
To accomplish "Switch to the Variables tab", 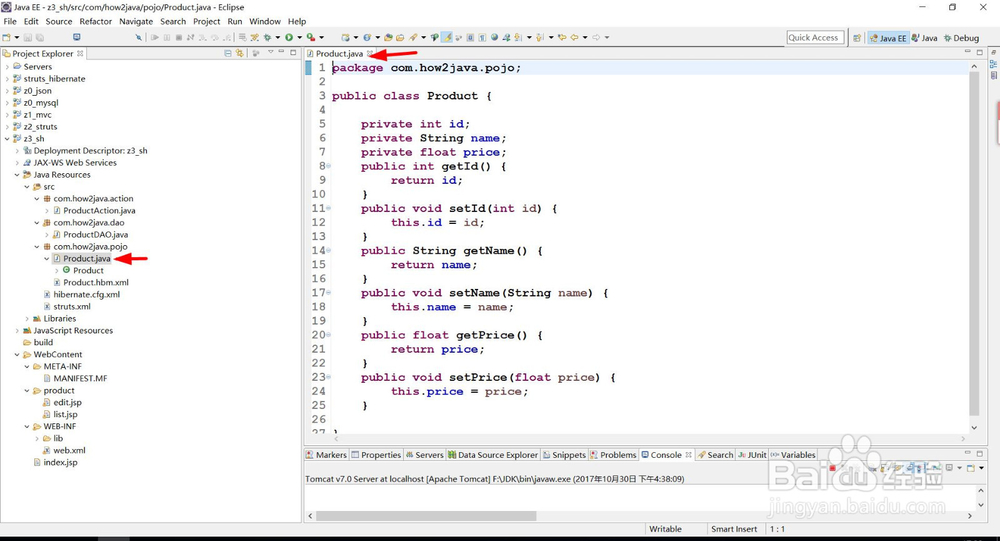I will pos(793,455).
